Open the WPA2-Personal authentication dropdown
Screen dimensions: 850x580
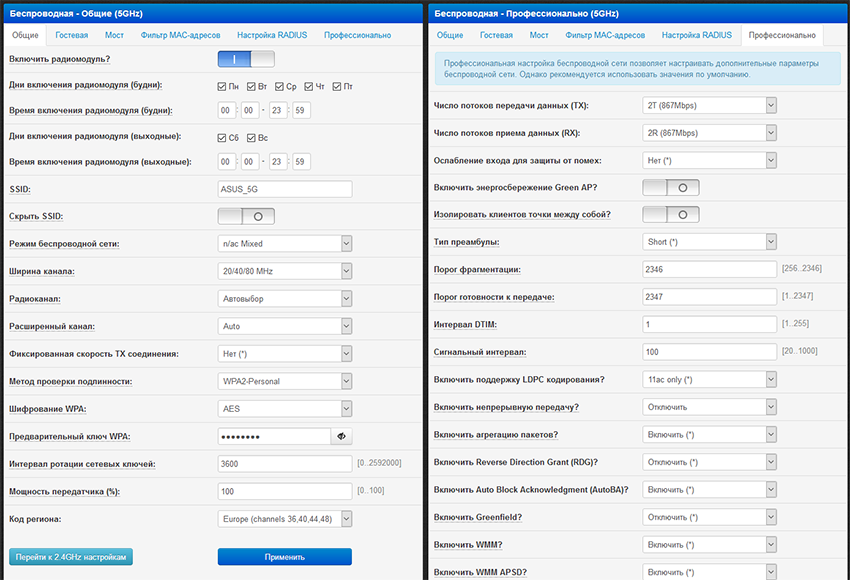coord(285,381)
